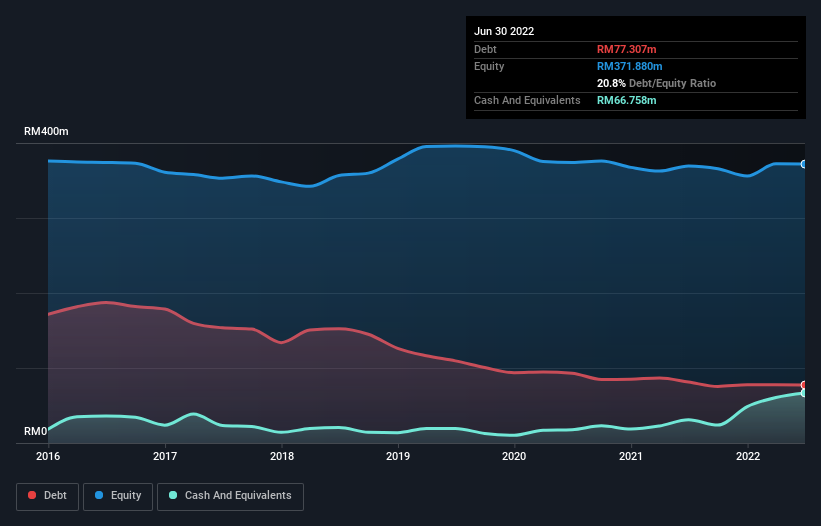Click the blue Equity endpoint marker
Screen dimensions: 821x526
804,164
